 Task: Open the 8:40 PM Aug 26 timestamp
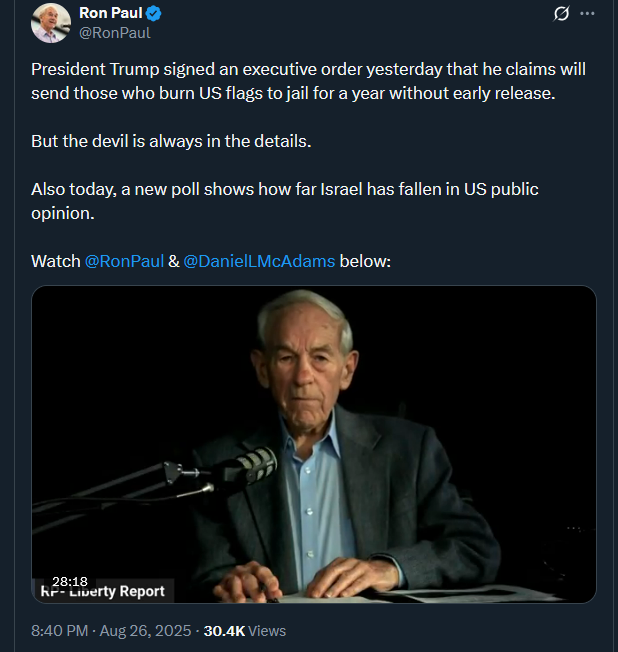point(112,631)
